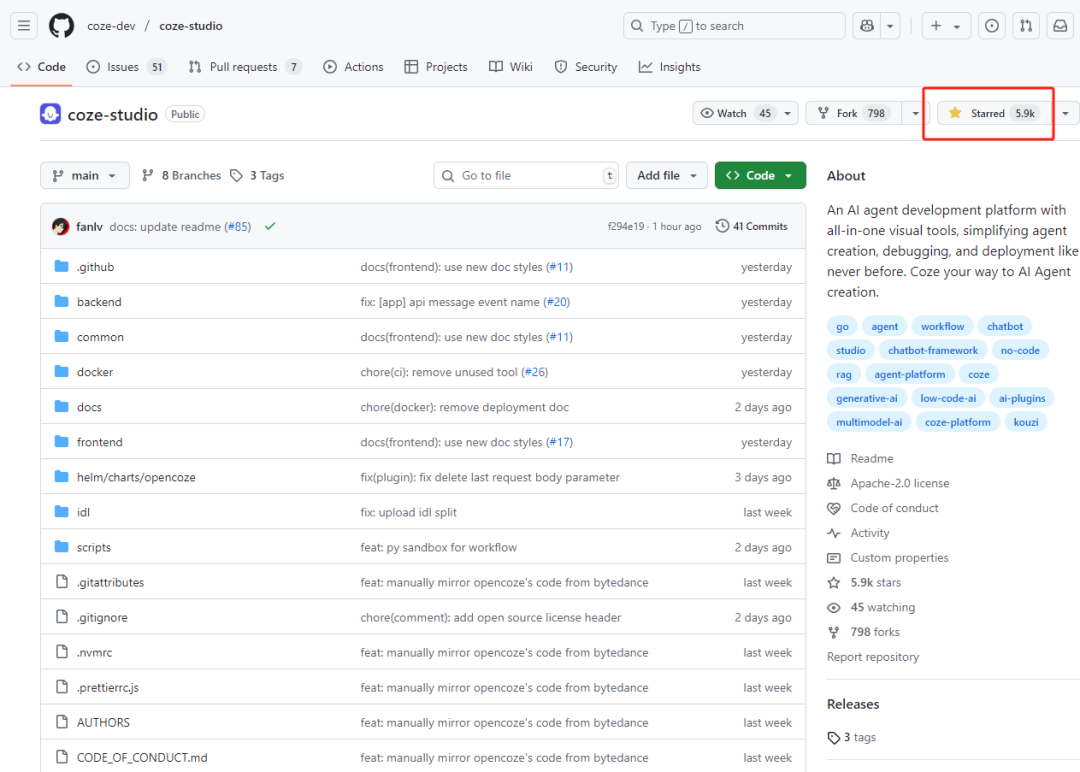Click the Go to file field
Screen dimensions: 1080x772
tap(526, 176)
